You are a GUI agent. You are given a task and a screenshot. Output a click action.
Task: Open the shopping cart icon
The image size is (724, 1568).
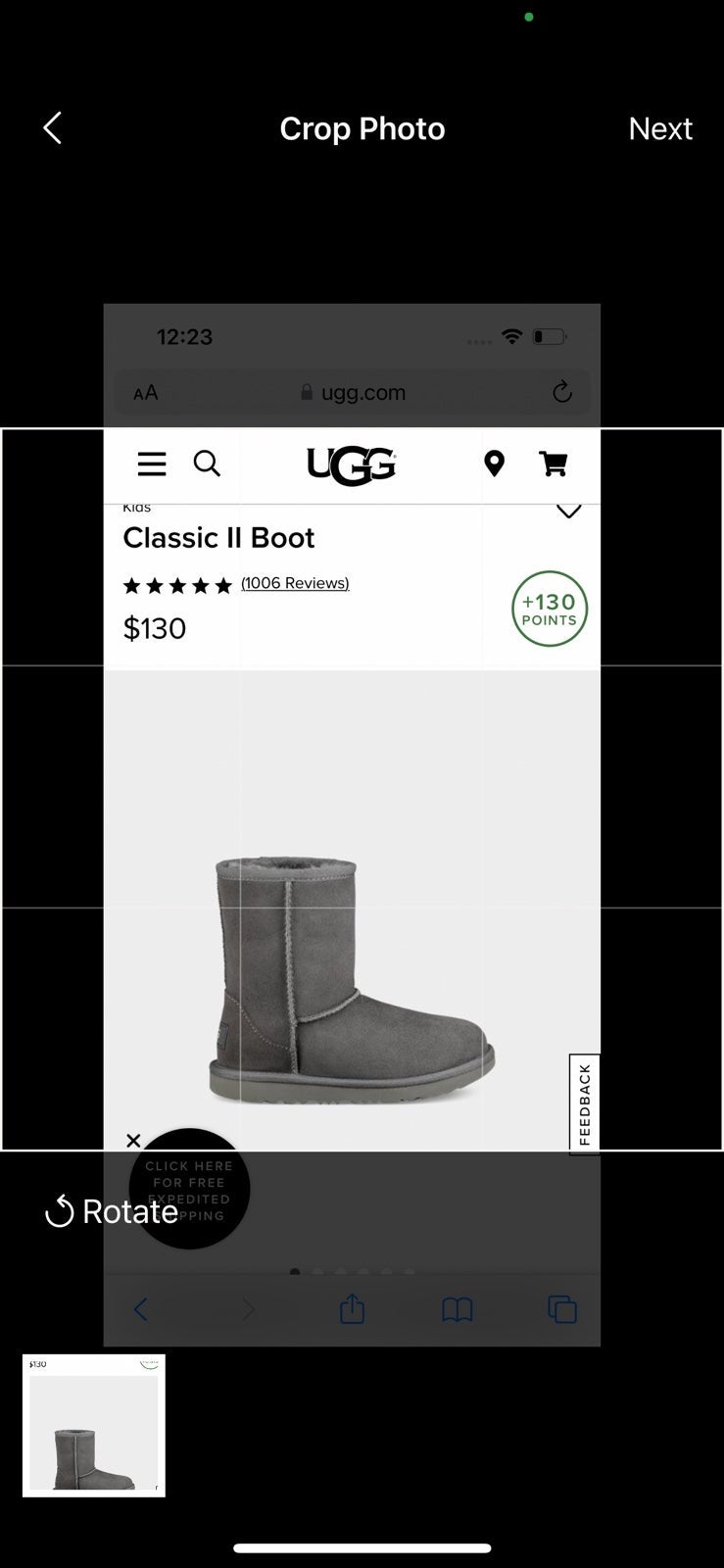pyautogui.click(x=554, y=464)
